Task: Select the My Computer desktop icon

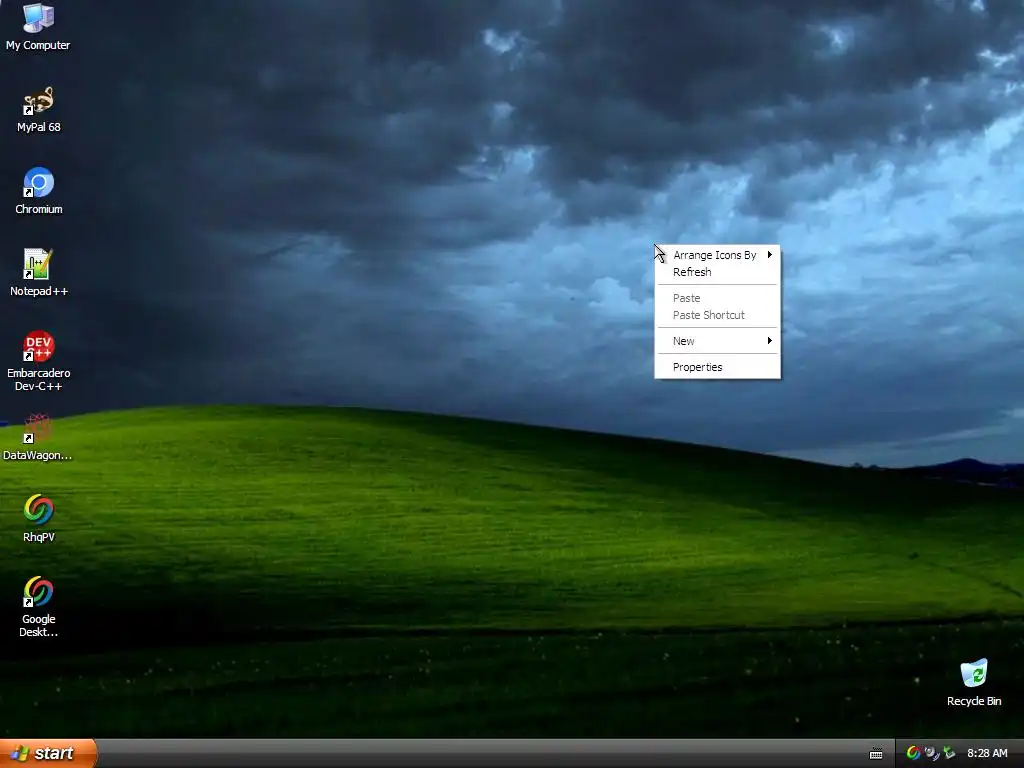Action: [x=38, y=26]
